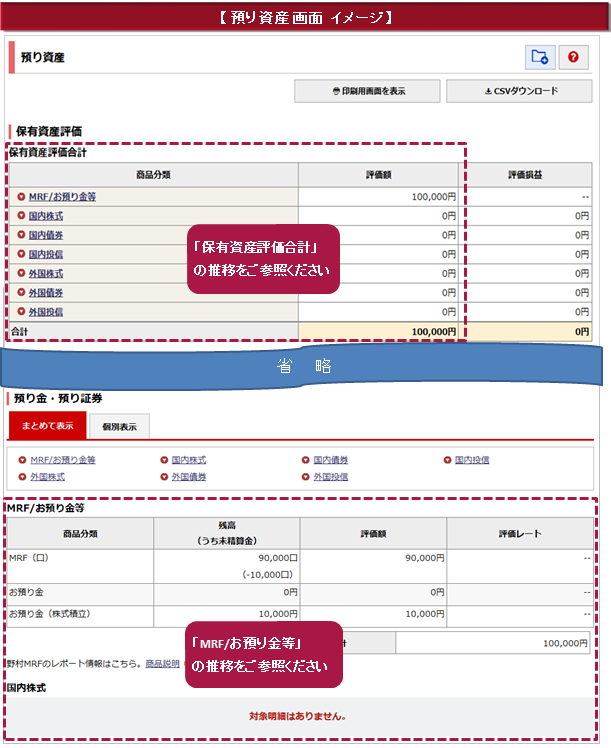Click the MRF（口） row label
The height and width of the screenshot is (748, 611).
[29, 558]
